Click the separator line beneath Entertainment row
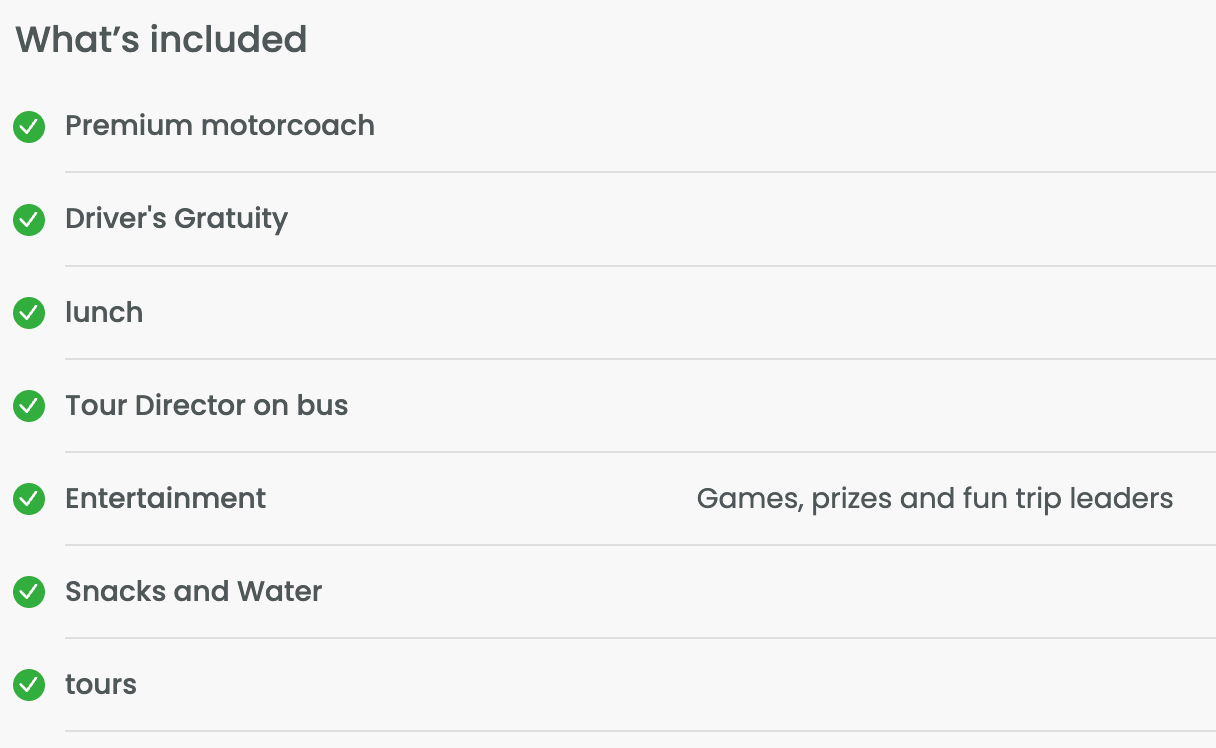Image resolution: width=1216 pixels, height=748 pixels. (640, 545)
